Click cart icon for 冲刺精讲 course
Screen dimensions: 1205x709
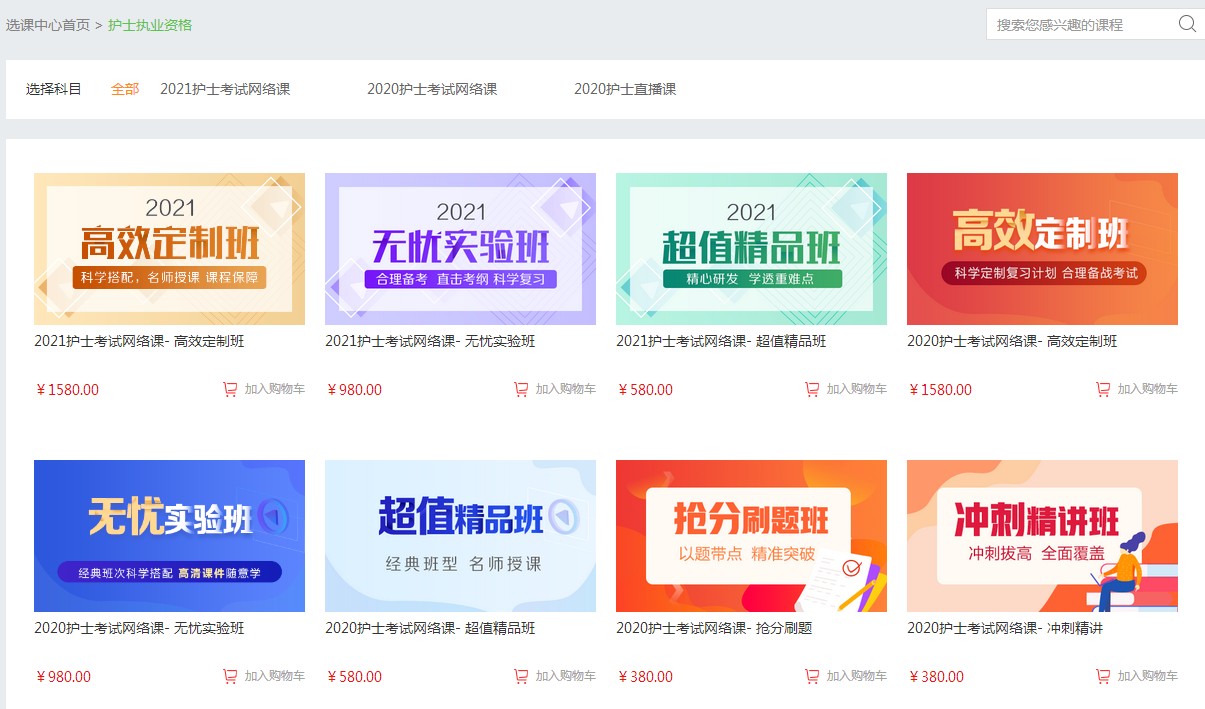pyautogui.click(x=1102, y=676)
